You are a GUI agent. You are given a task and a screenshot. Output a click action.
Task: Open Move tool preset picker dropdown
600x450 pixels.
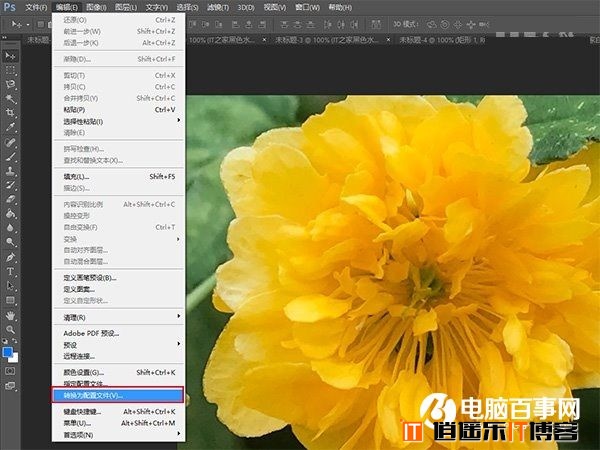[x=28, y=25]
